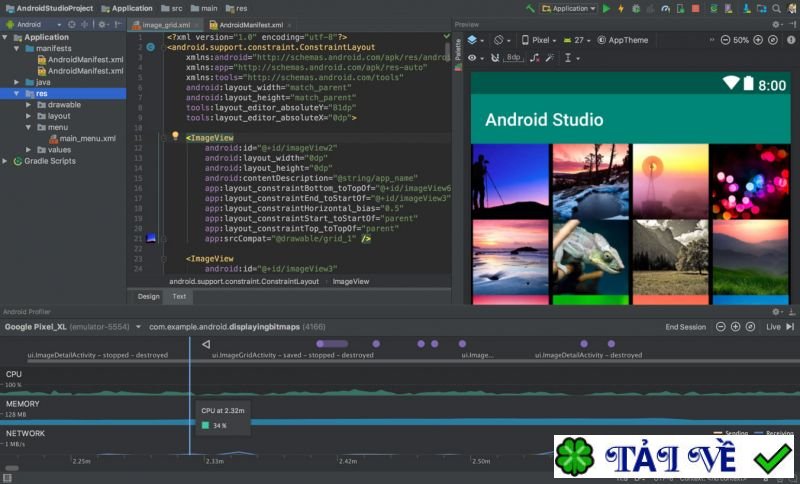800x484 pixels.
Task: Expand the Gradle Scripts tree node
Action: pos(6,160)
